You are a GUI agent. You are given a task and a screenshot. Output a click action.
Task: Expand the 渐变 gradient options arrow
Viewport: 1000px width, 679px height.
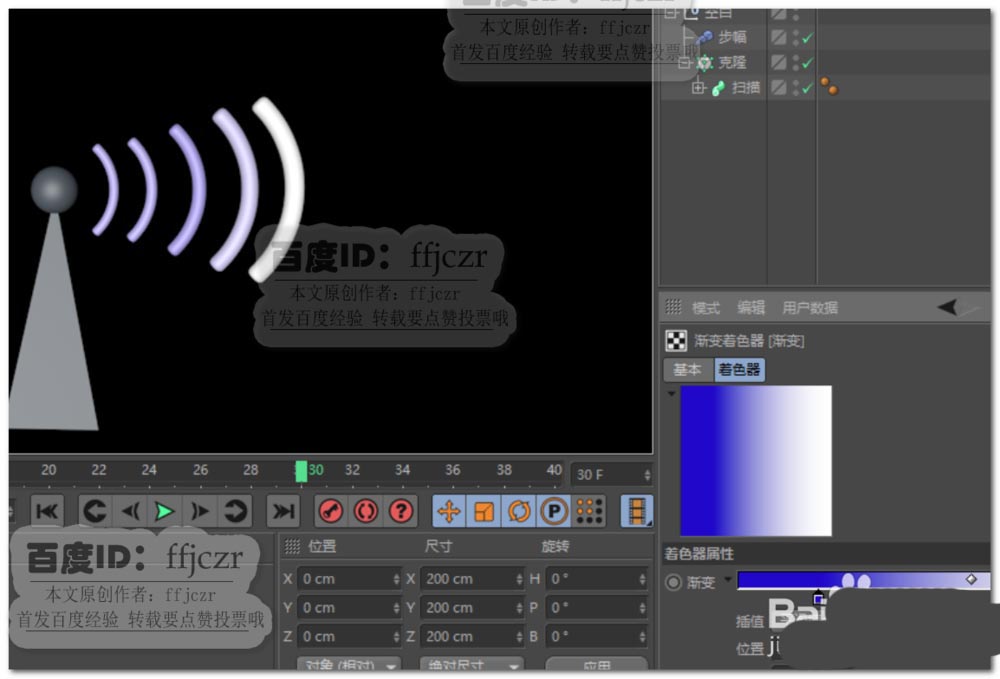point(728,580)
